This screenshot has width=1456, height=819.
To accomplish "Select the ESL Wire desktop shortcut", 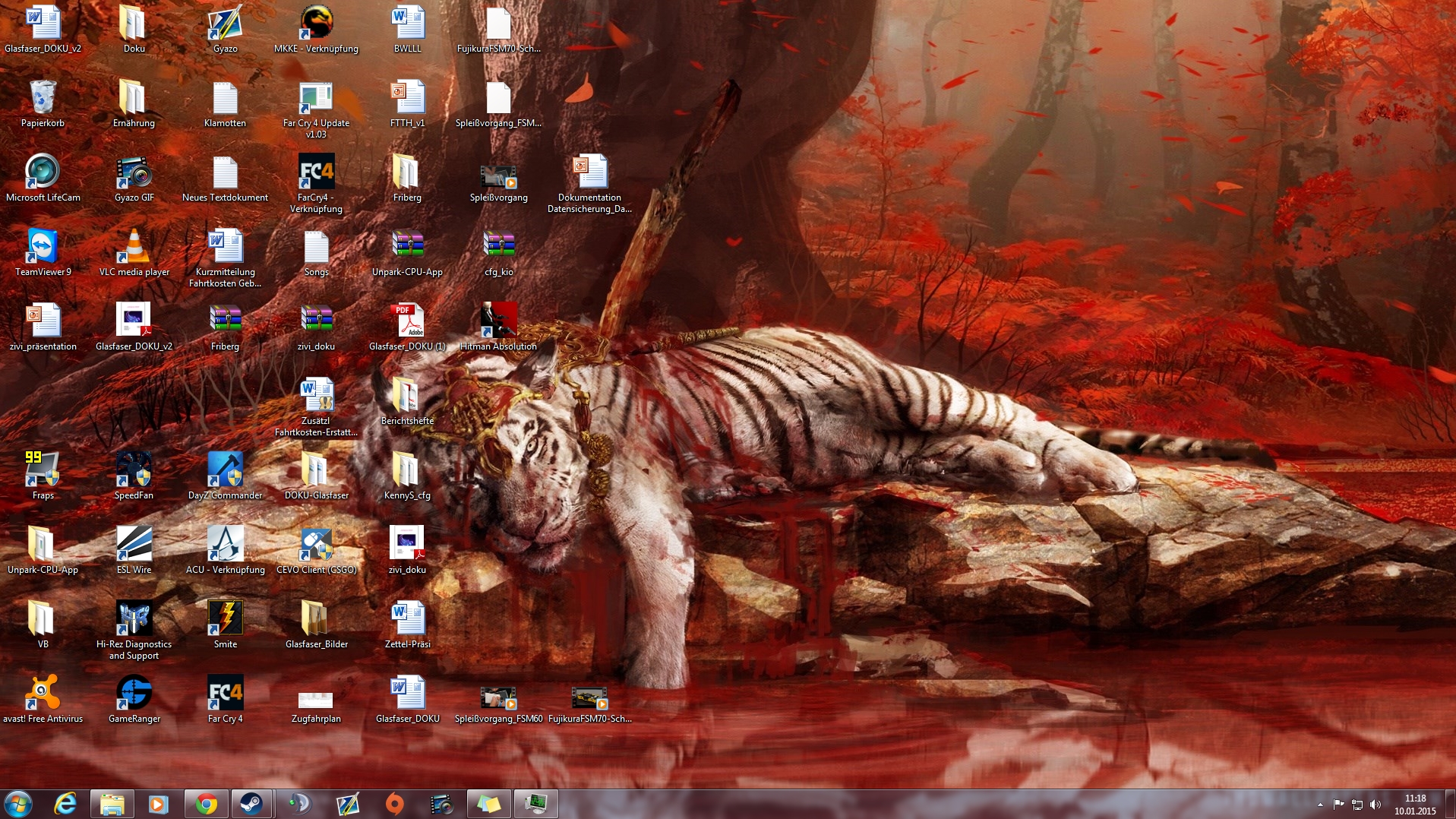I will (x=134, y=549).
